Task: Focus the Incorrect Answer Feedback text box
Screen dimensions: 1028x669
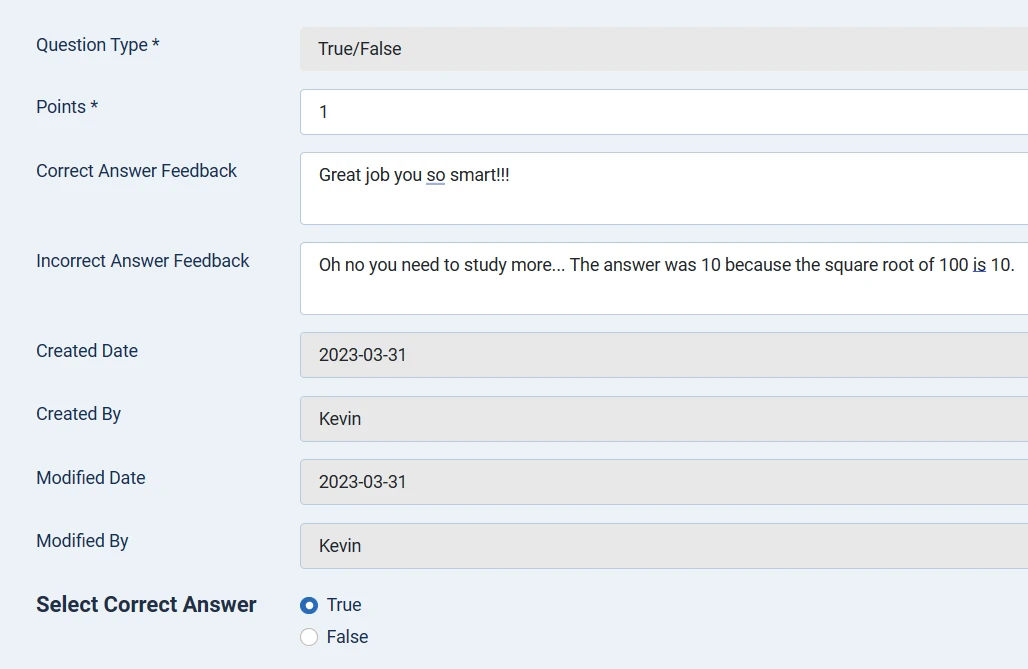Action: tap(660, 278)
